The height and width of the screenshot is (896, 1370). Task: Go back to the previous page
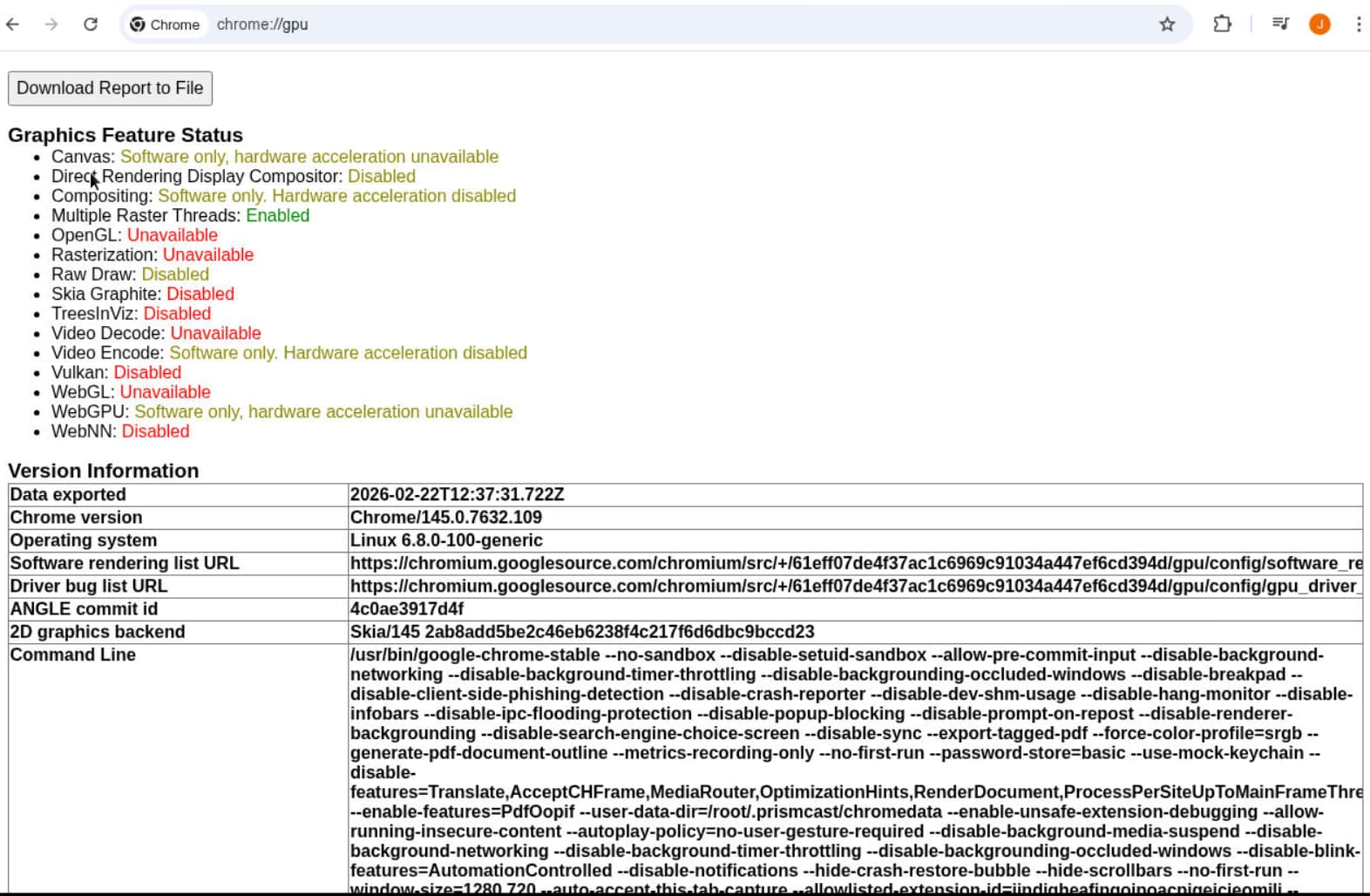[13, 24]
